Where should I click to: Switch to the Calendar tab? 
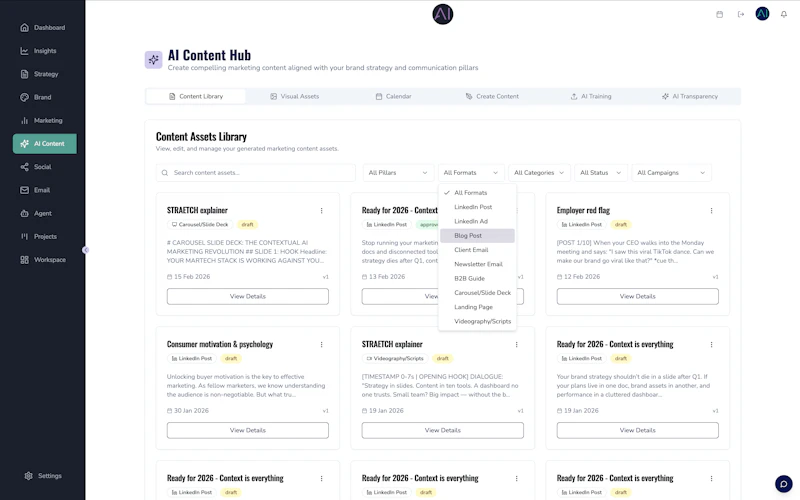point(393,96)
